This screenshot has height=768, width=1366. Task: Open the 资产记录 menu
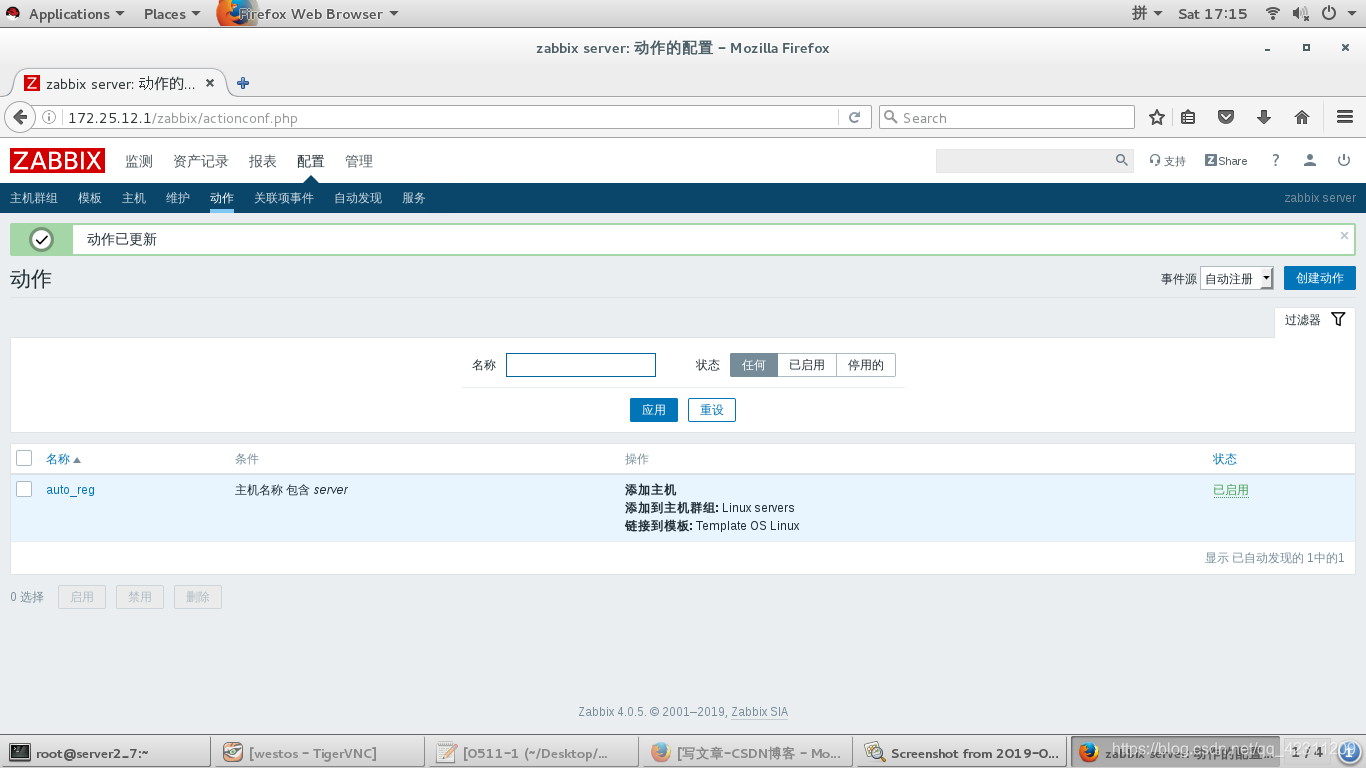click(x=201, y=161)
